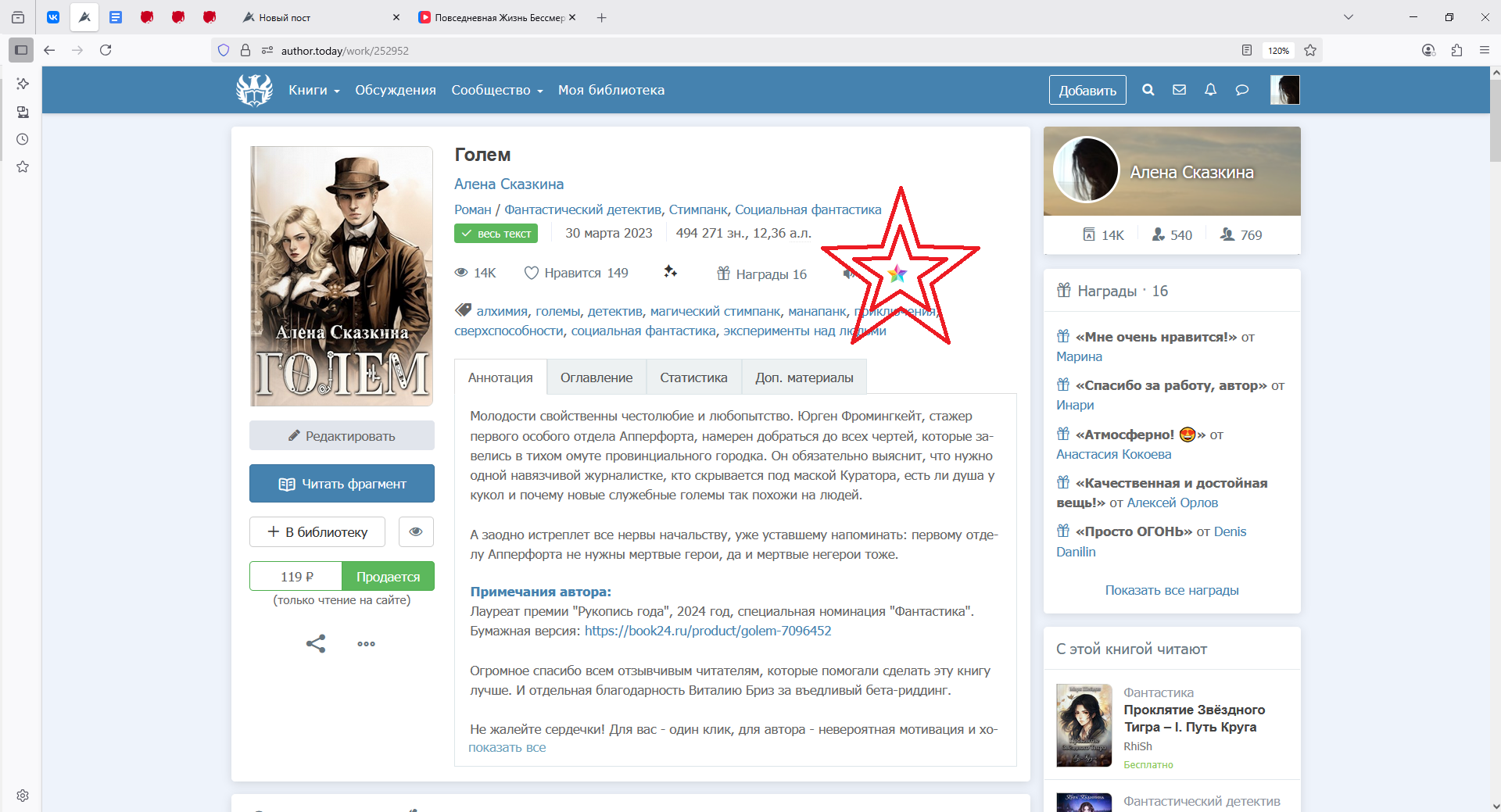Switch to the Оглавление tab
Screen dimensions: 1501x812
(596, 377)
